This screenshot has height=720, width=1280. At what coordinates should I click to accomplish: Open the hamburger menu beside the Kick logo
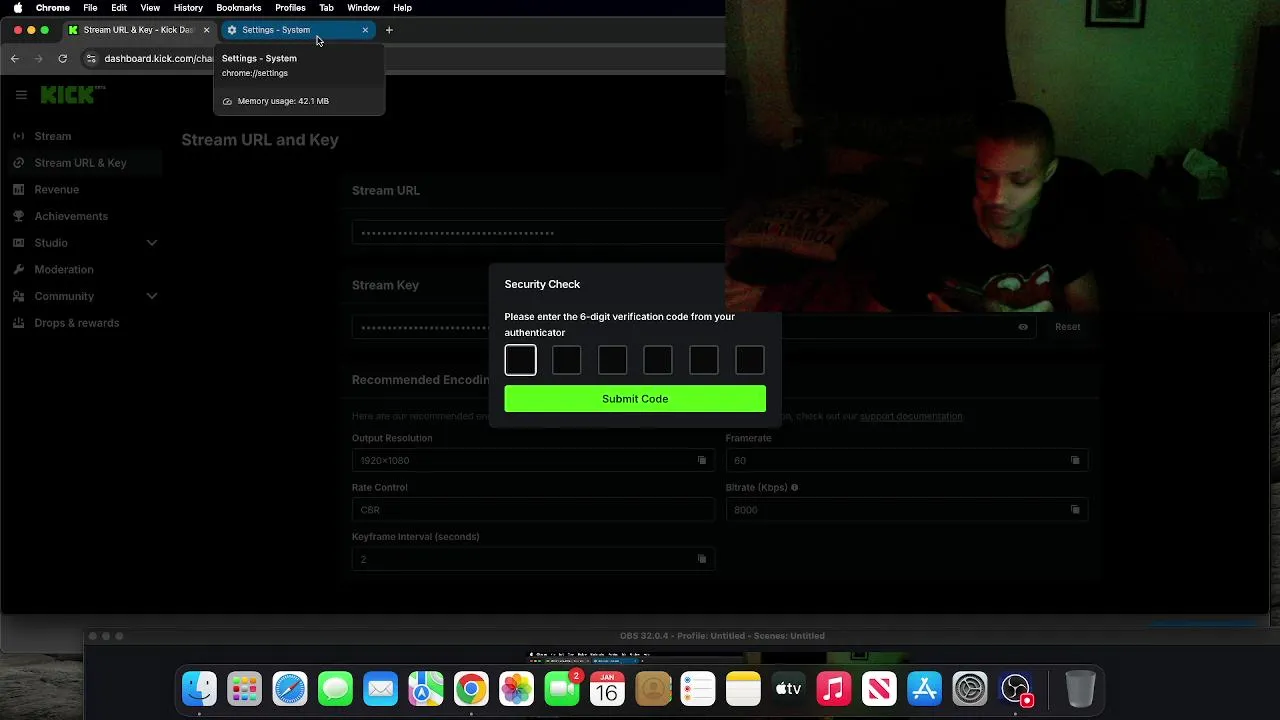pyautogui.click(x=21, y=95)
